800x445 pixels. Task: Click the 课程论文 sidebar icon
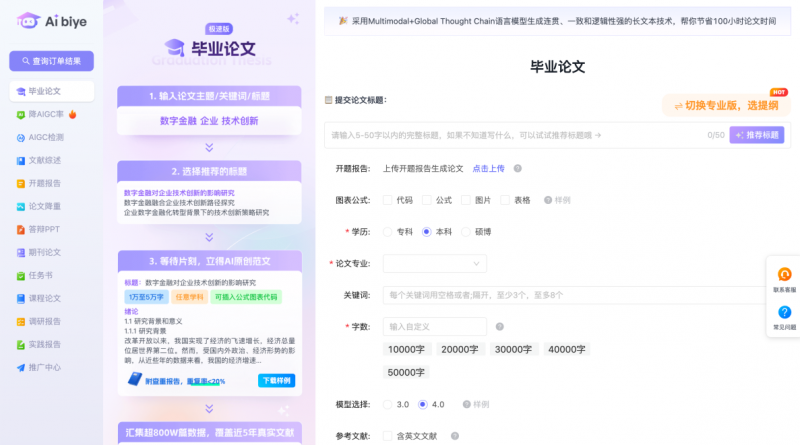pos(21,299)
